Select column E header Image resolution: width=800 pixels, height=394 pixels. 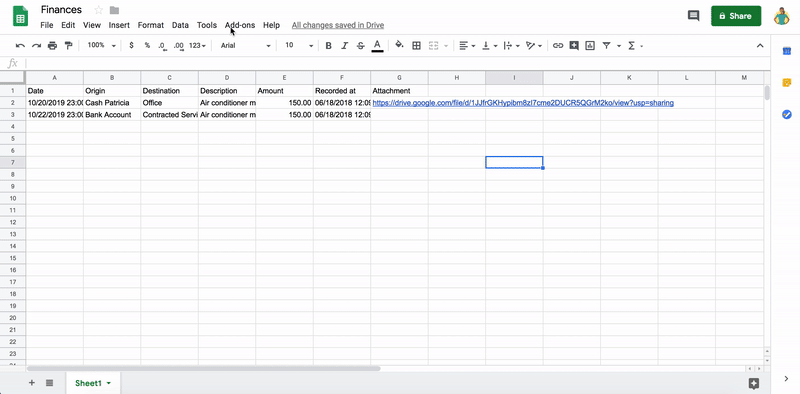coord(284,78)
